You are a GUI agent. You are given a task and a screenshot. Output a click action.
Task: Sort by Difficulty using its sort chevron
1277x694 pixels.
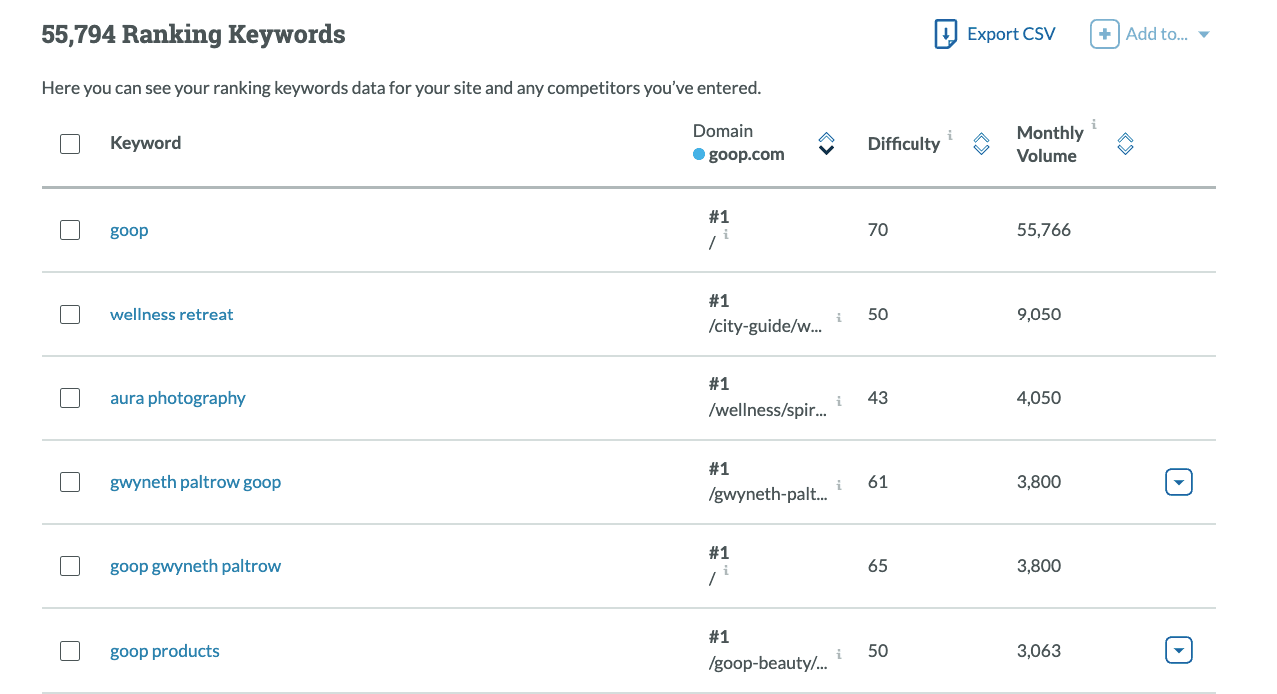tap(980, 143)
